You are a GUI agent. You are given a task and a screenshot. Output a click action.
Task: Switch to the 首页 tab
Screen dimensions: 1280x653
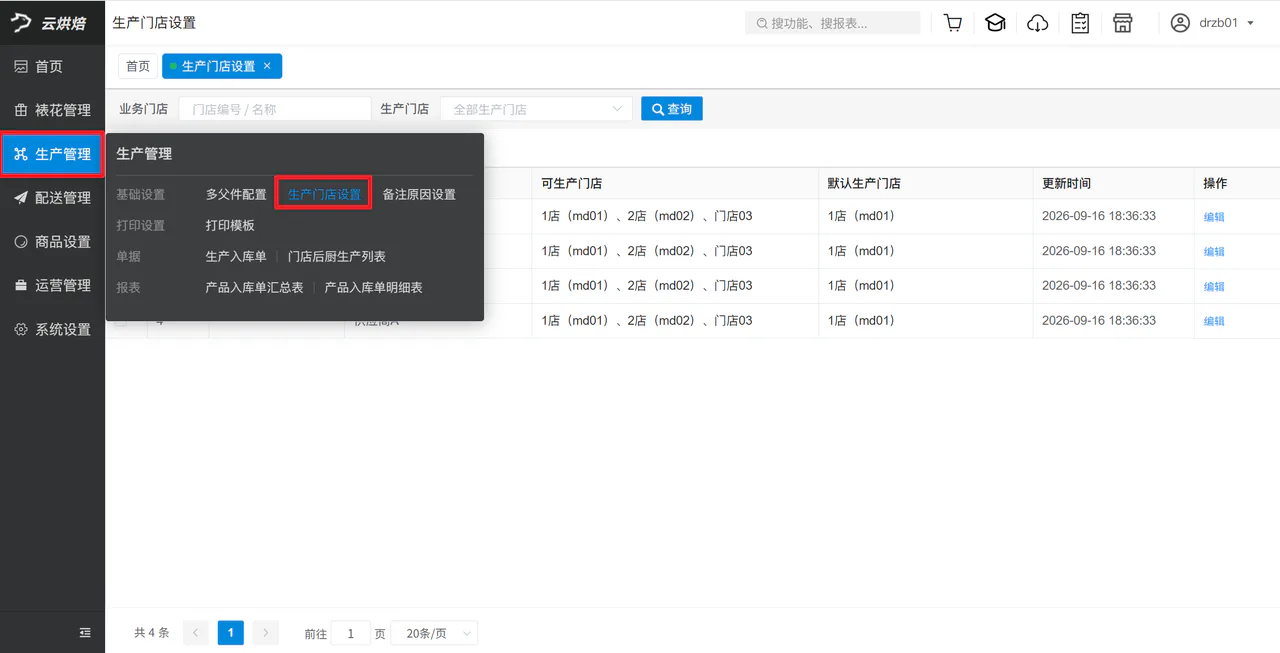[138, 66]
